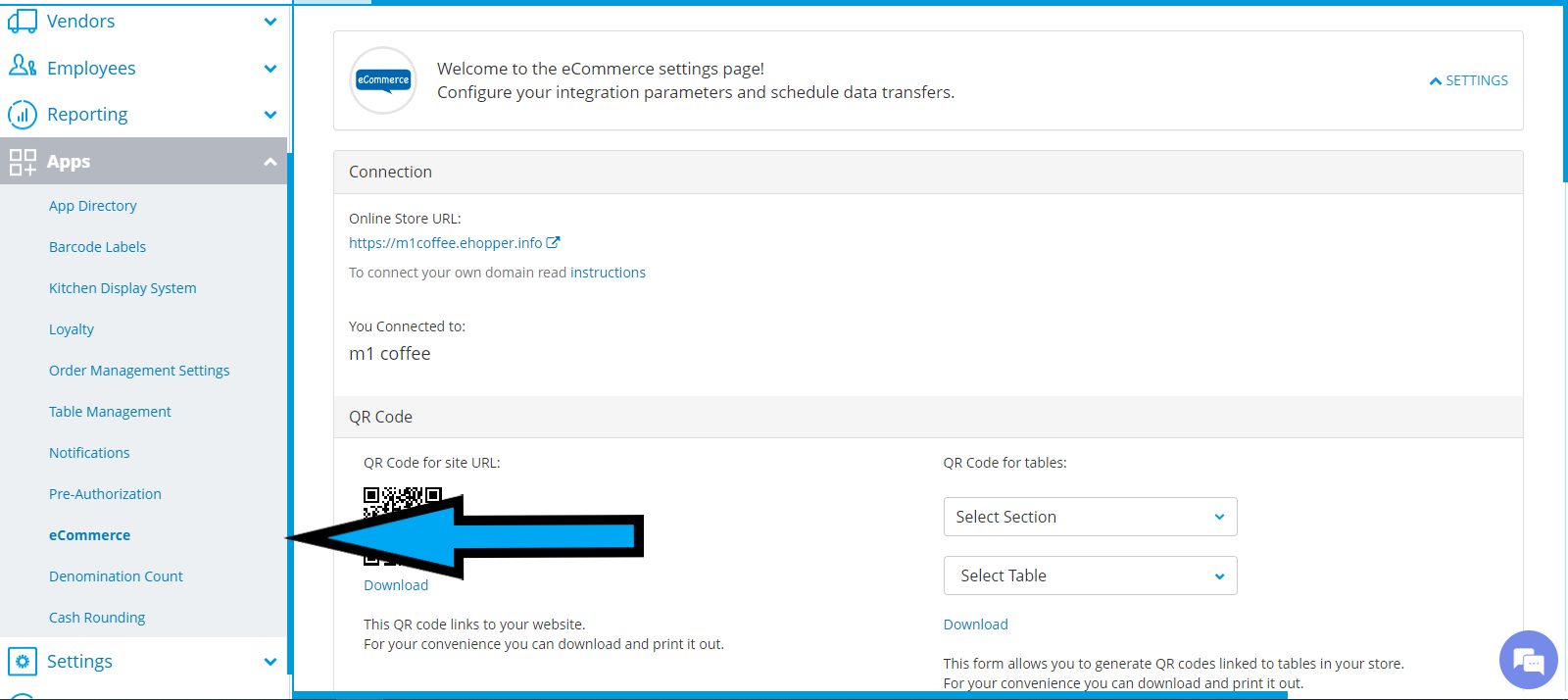Open the Select Section dropdown
This screenshot has height=700, width=1568.
coord(1090,517)
